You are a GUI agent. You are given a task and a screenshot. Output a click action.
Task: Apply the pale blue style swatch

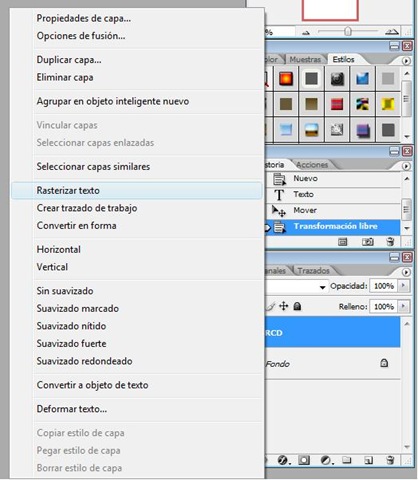coord(286,130)
